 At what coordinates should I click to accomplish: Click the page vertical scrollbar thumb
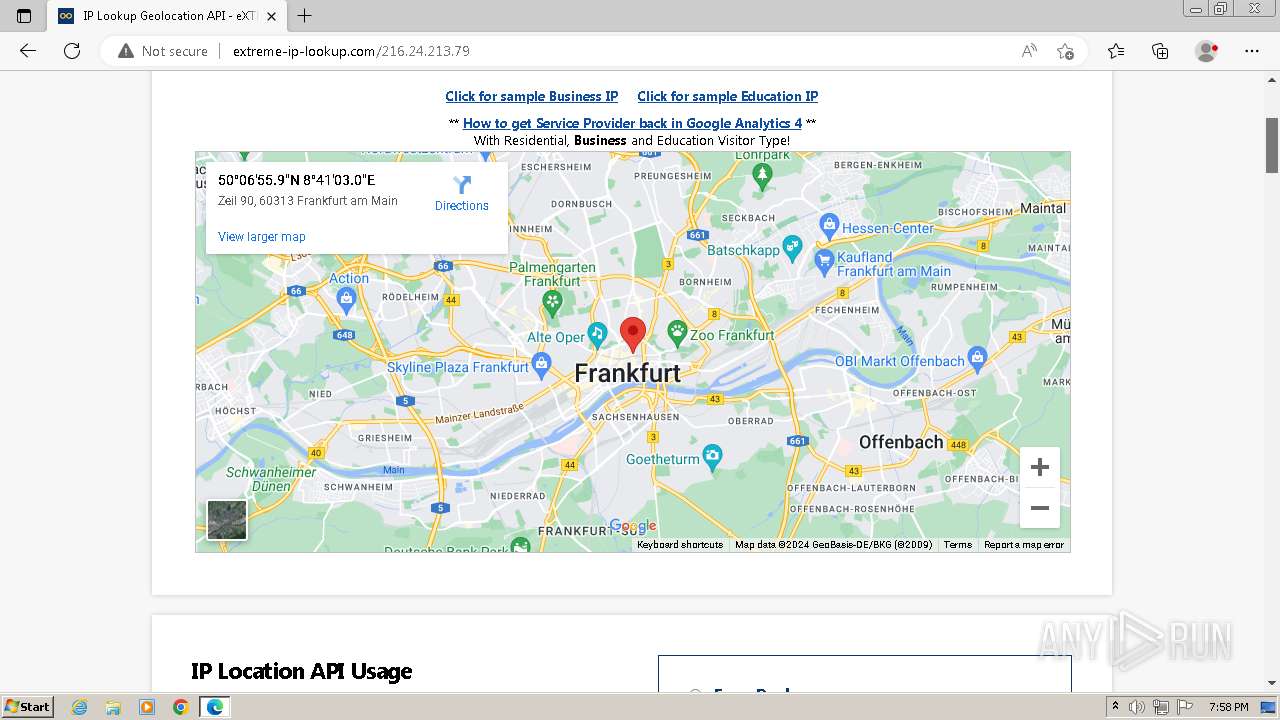[x=1272, y=145]
